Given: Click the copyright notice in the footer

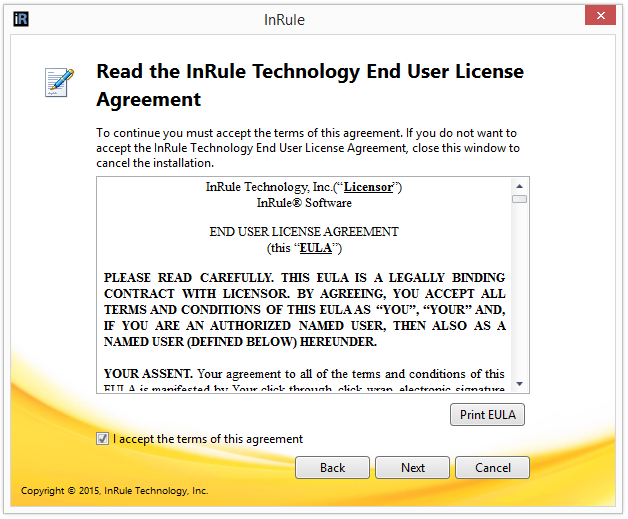Looking at the screenshot, I should [115, 491].
